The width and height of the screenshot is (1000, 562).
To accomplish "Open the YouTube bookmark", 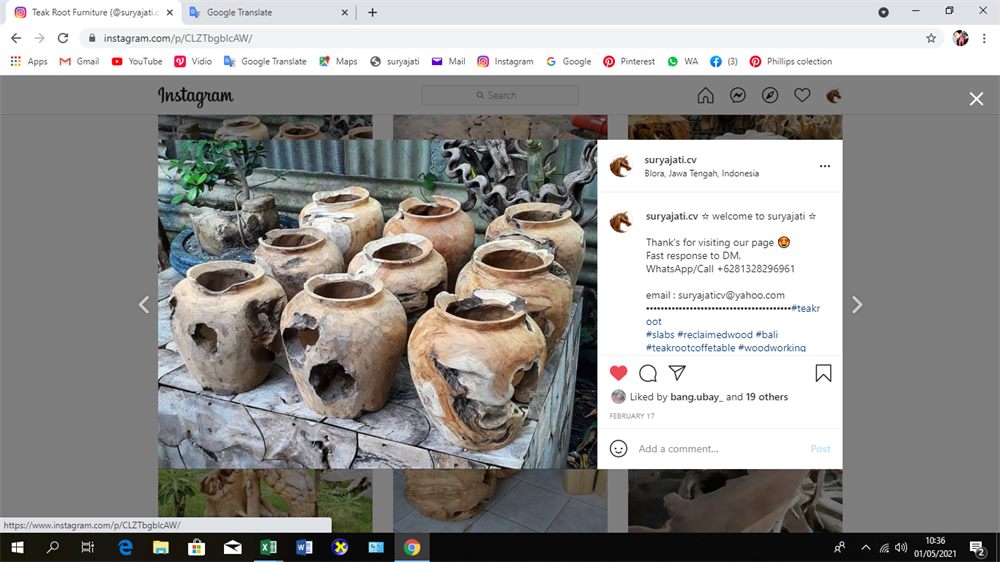I will click(136, 61).
